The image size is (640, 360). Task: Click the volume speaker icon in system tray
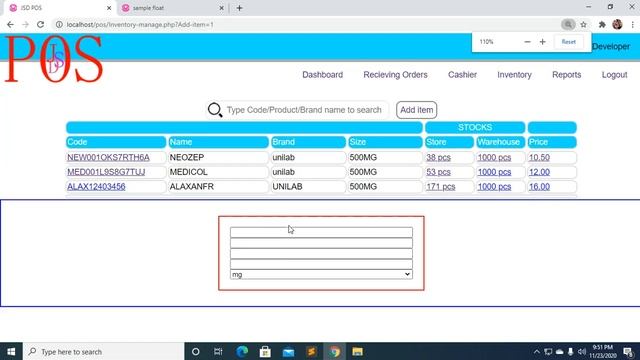tap(582, 351)
